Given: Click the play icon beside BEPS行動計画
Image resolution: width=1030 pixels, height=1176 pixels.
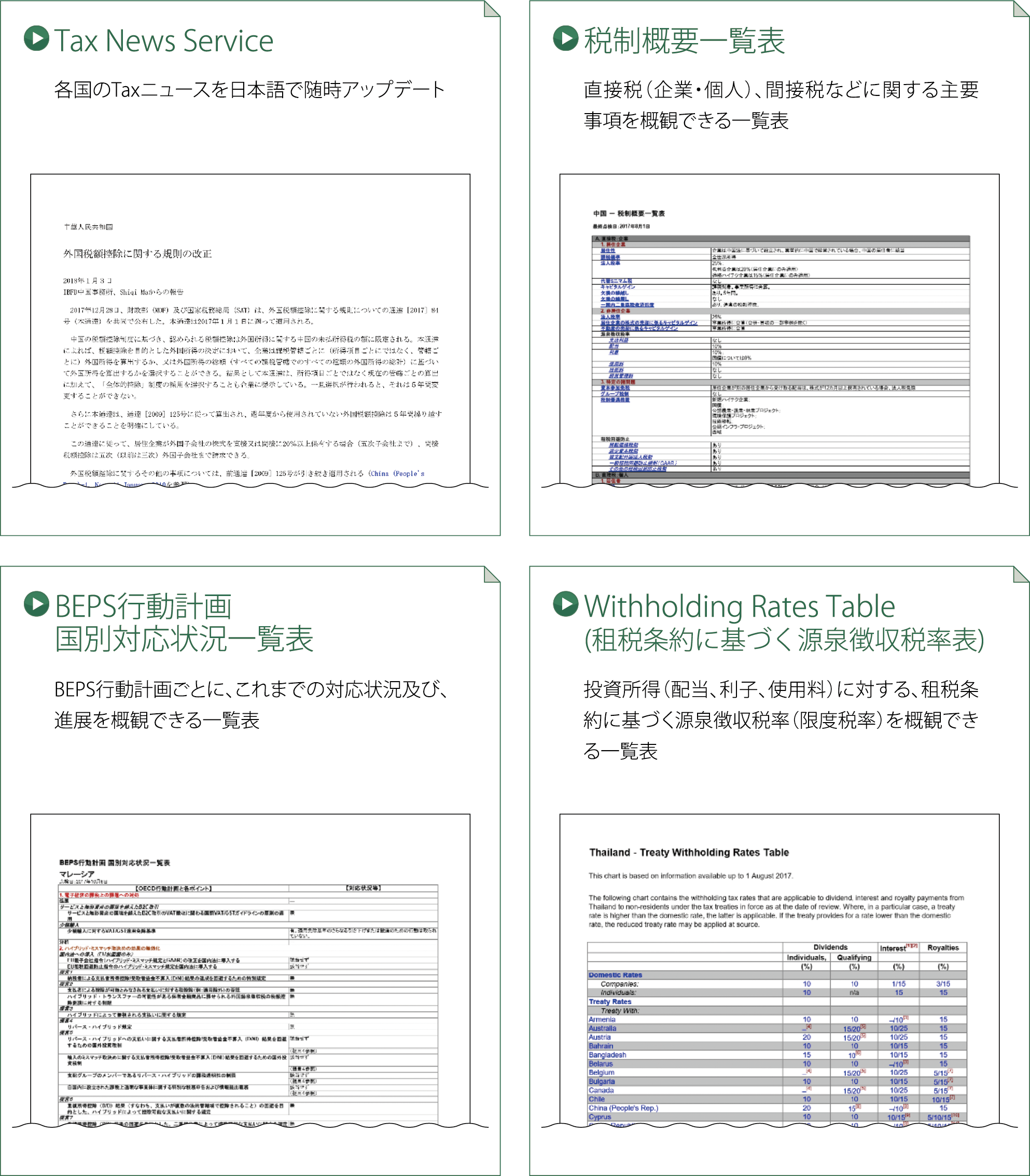Looking at the screenshot, I should click(37, 604).
